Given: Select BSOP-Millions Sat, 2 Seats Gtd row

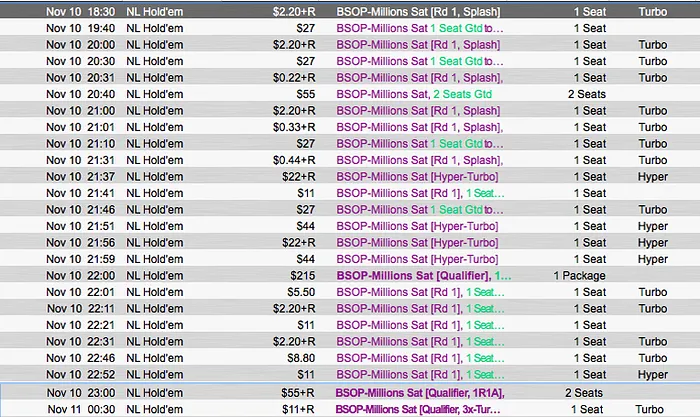Looking at the screenshot, I should [x=350, y=94].
